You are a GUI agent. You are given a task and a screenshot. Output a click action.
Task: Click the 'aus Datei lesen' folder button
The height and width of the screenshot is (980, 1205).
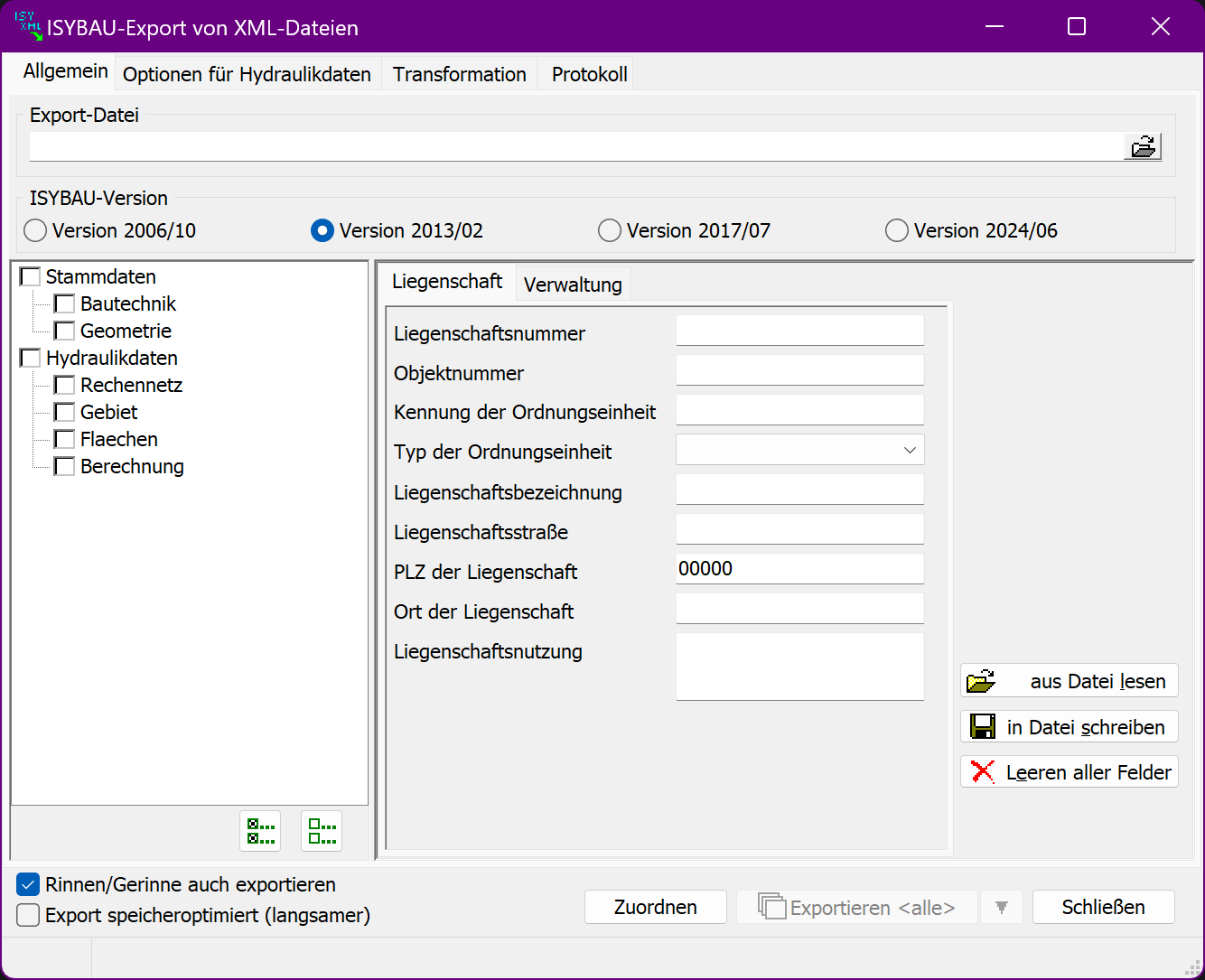(x=1069, y=681)
